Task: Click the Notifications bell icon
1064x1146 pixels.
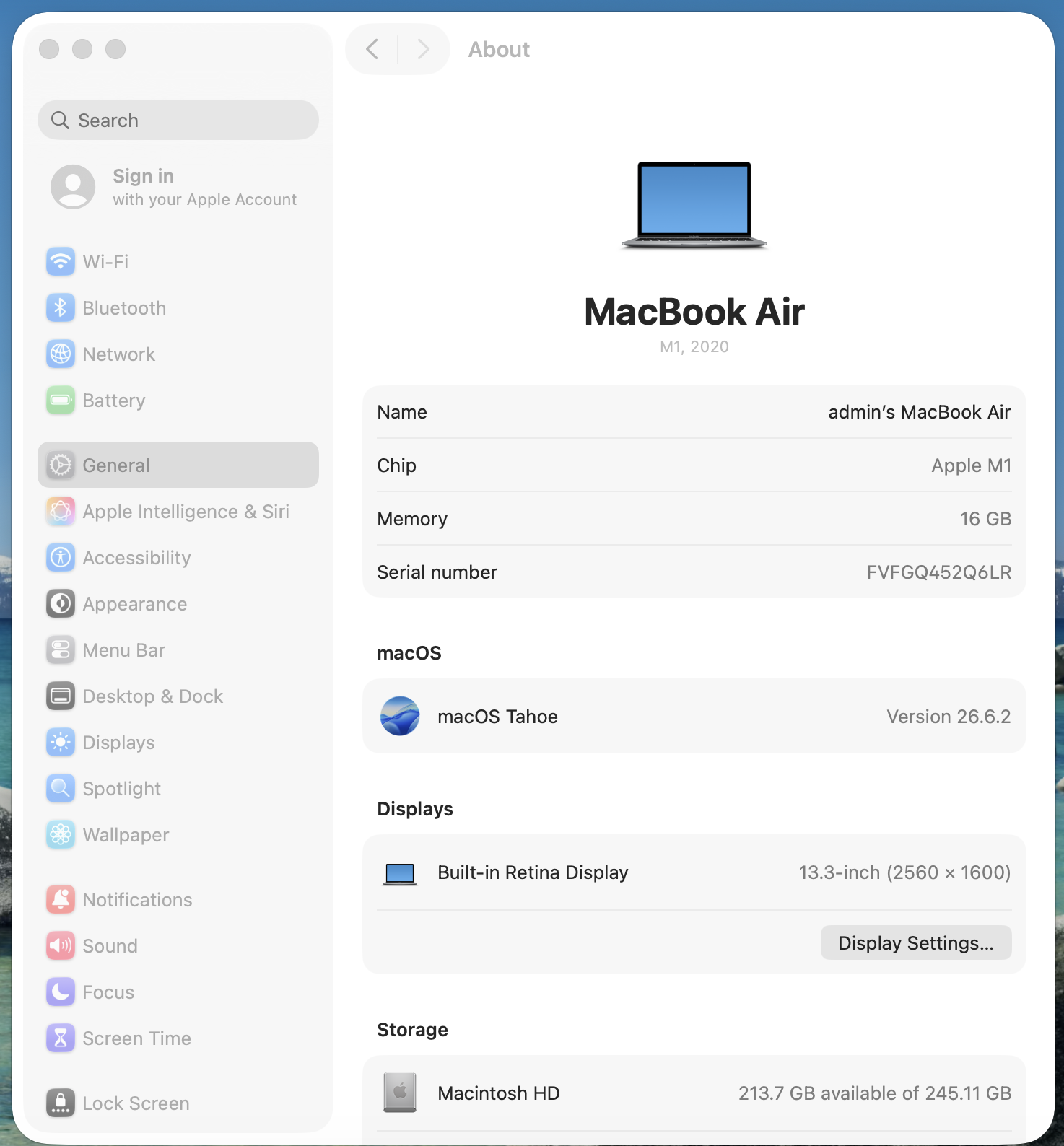Action: tap(61, 899)
